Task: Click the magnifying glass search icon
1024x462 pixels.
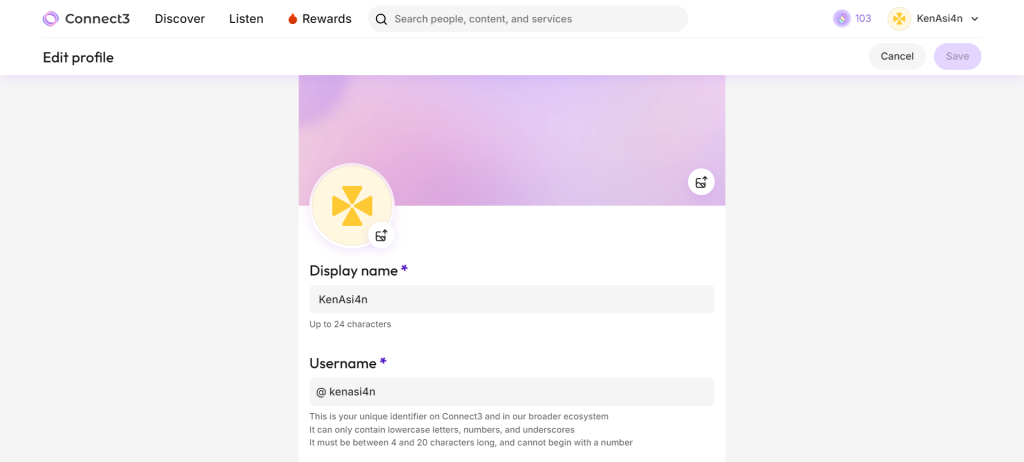Action: (381, 19)
